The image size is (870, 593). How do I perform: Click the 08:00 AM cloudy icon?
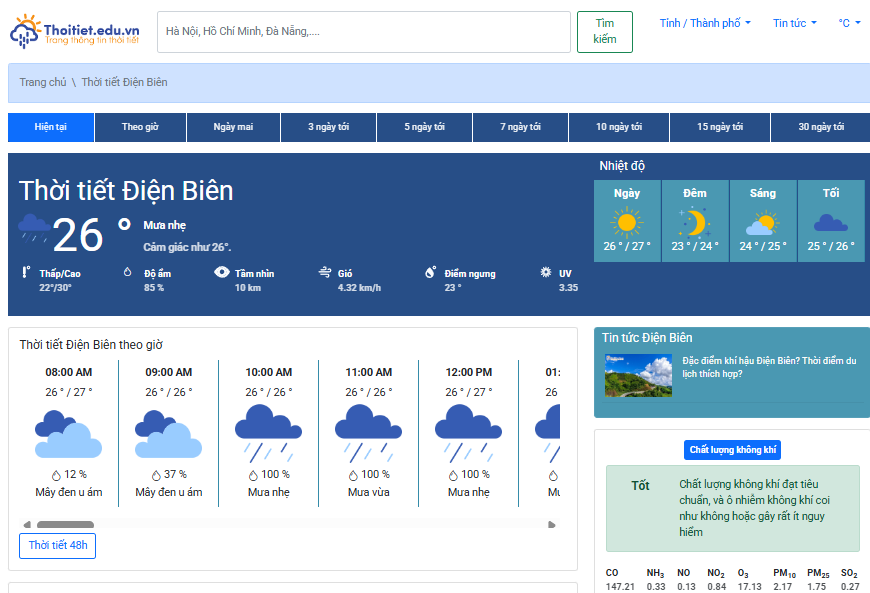pos(68,434)
